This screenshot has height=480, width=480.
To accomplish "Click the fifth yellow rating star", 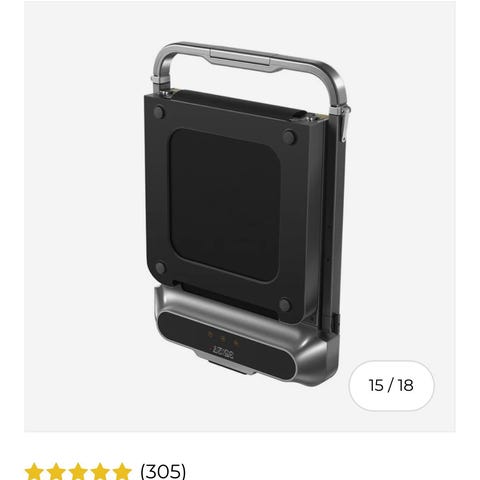I will point(122,471).
